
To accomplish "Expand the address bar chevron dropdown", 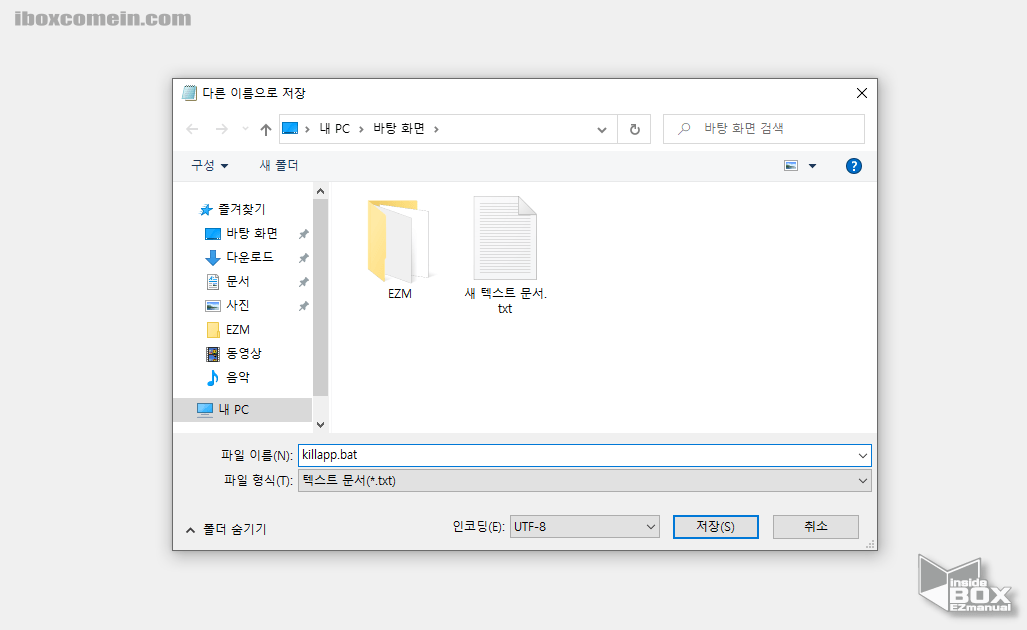I will point(602,128).
